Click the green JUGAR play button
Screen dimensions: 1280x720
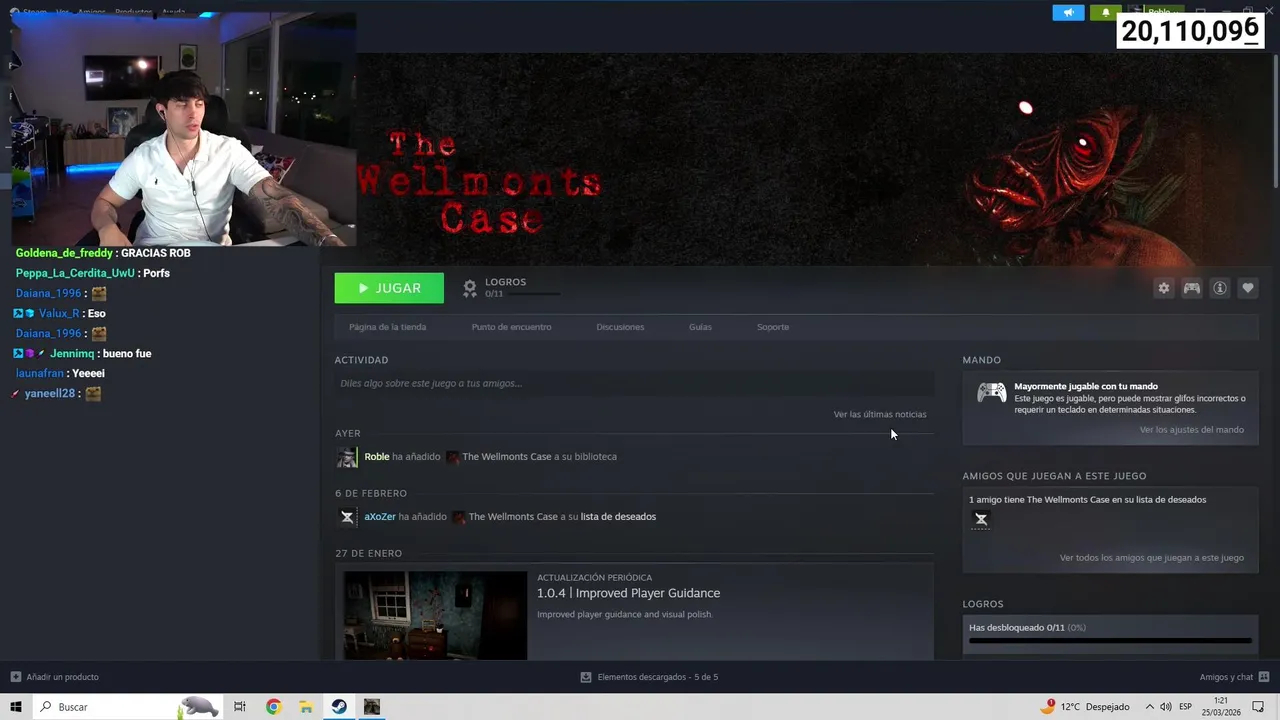click(x=389, y=288)
